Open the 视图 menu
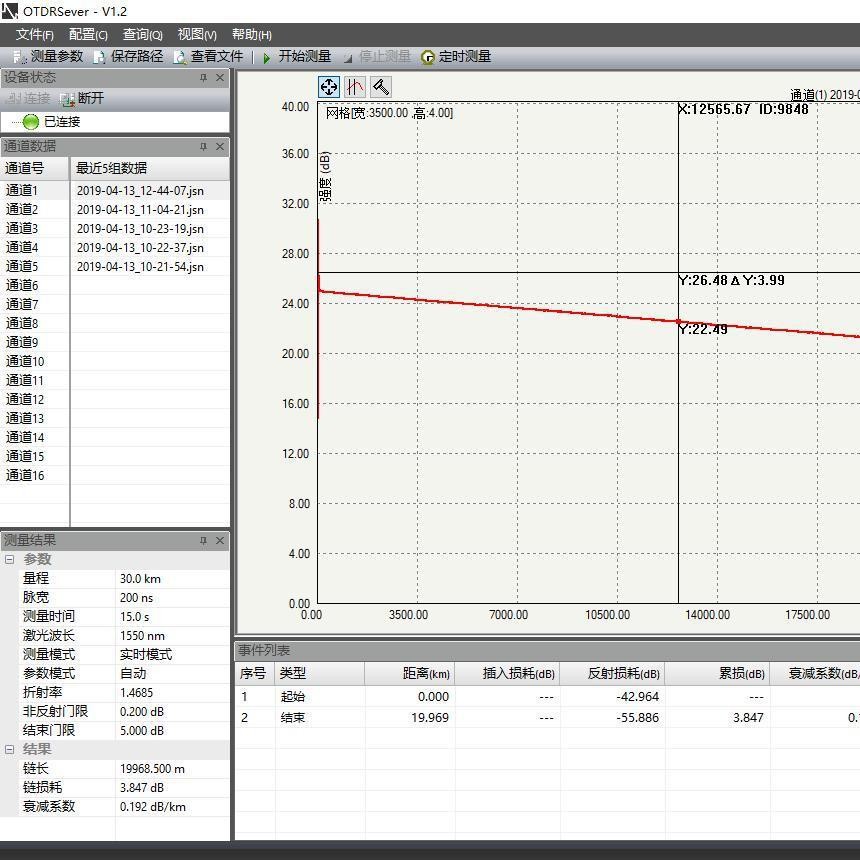The width and height of the screenshot is (860, 860). (197, 35)
